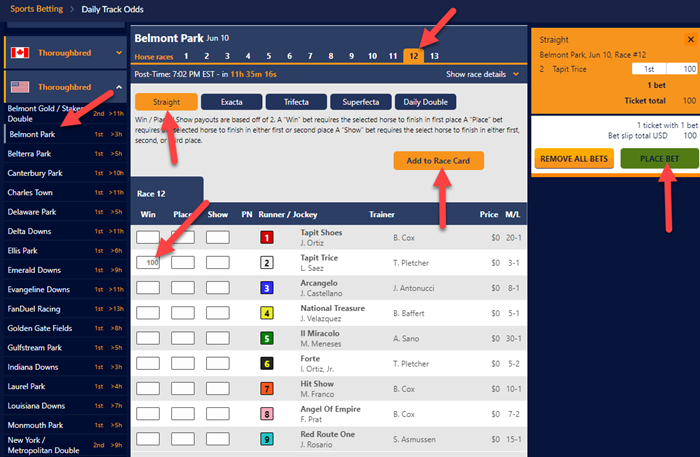The height and width of the screenshot is (457, 700).
Task: Open Monmouth Park track
Action: click(x=65, y=425)
